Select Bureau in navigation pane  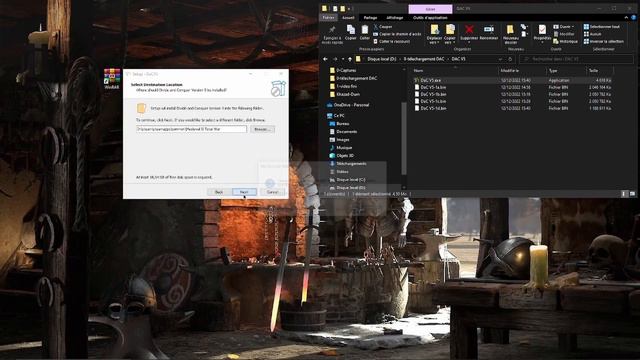click(x=340, y=124)
